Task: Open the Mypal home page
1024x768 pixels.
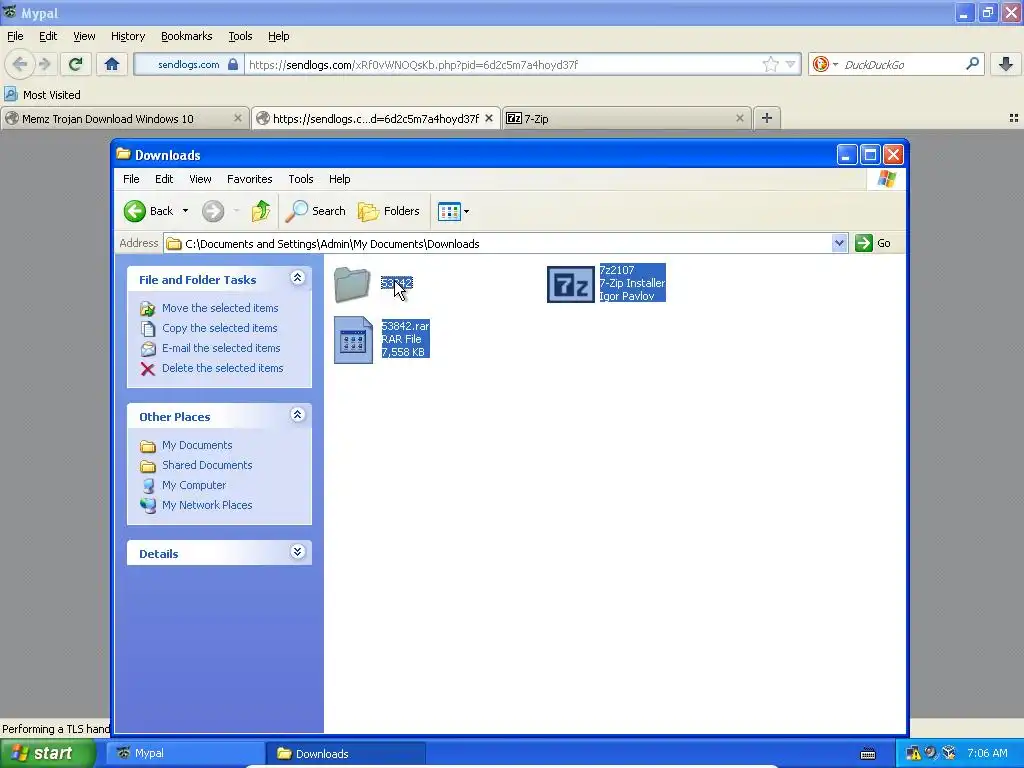Action: pyautogui.click(x=112, y=64)
